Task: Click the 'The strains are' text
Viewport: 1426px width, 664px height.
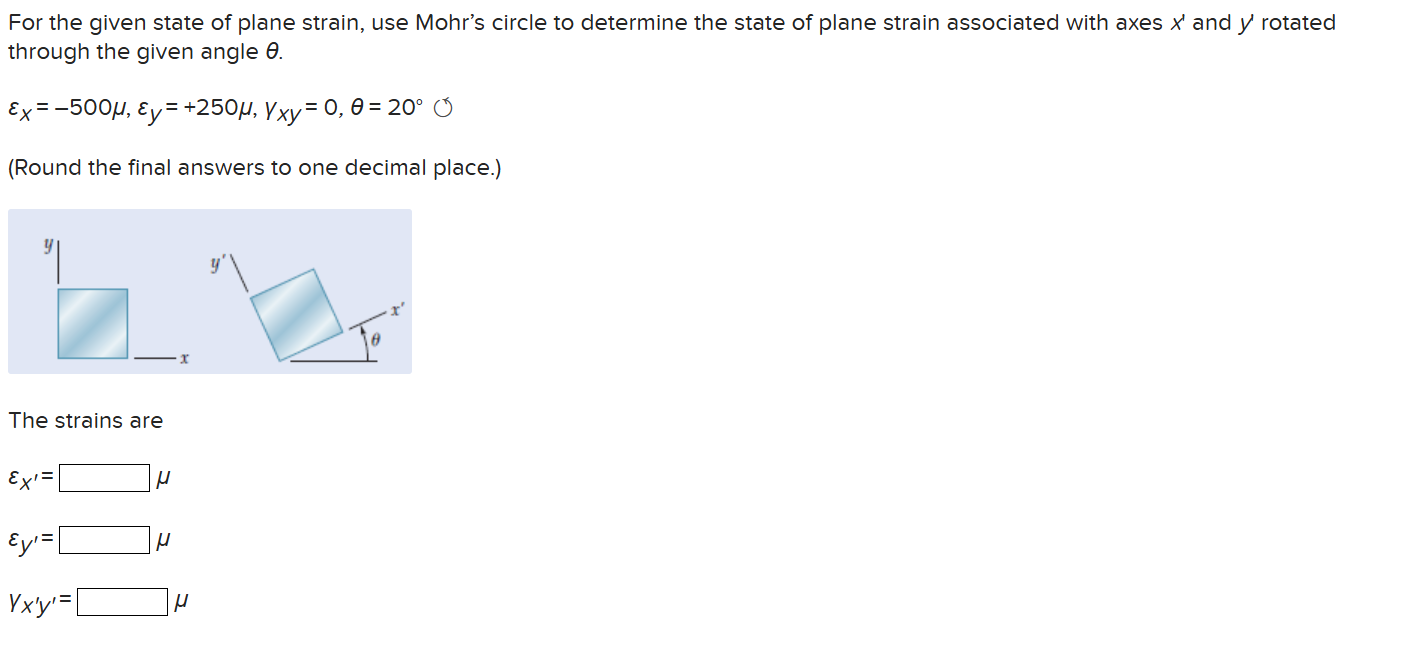Action: 86,421
